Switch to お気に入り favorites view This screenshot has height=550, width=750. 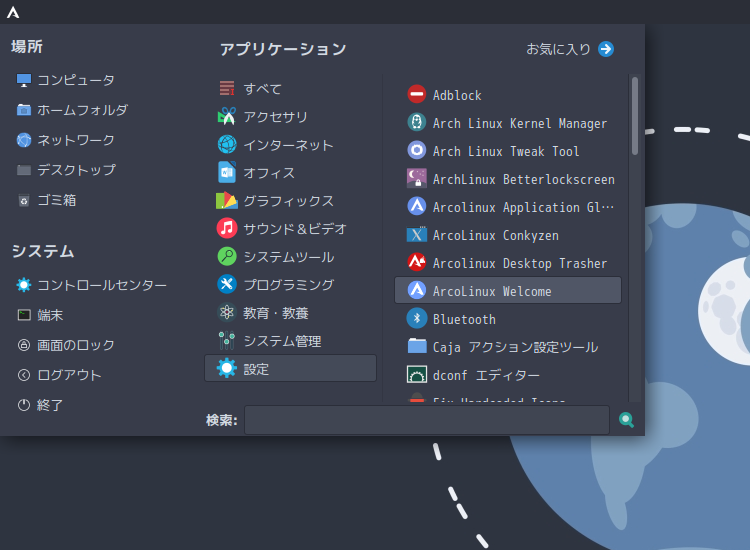(570, 49)
